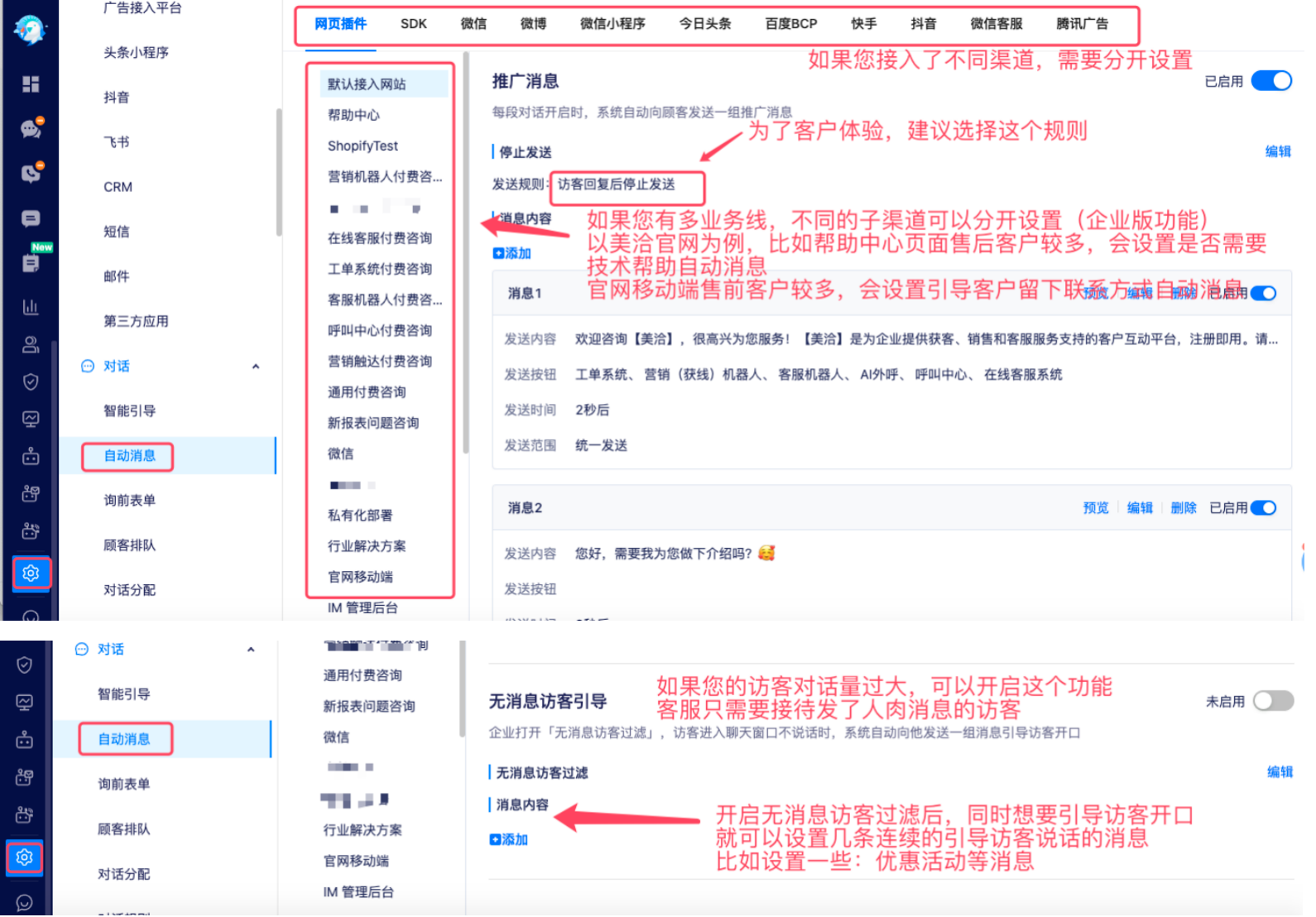
Task: Click the robot icon in lower screenshot sidebar
Action: click(25, 740)
